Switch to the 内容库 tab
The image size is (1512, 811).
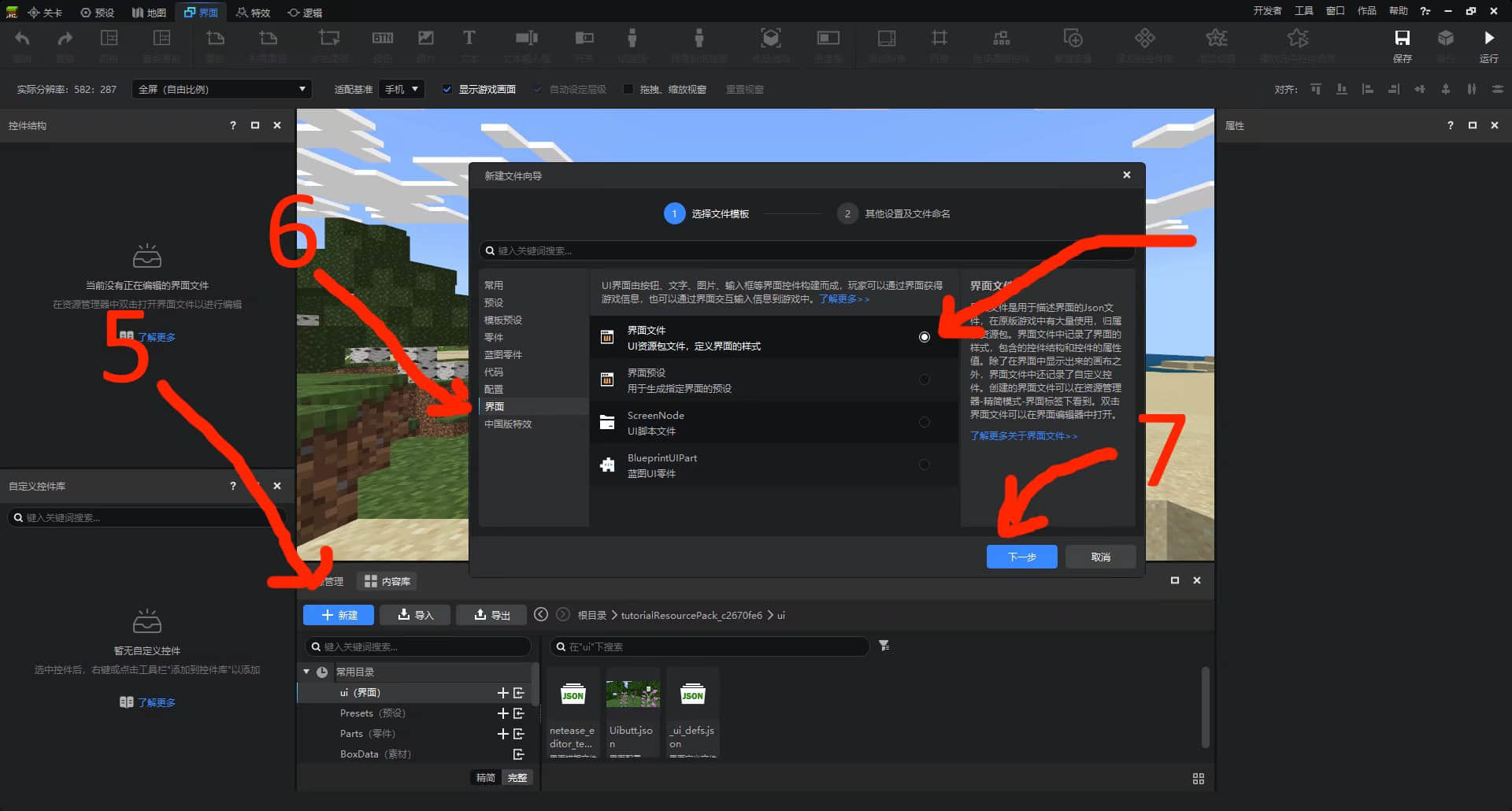tap(387, 581)
